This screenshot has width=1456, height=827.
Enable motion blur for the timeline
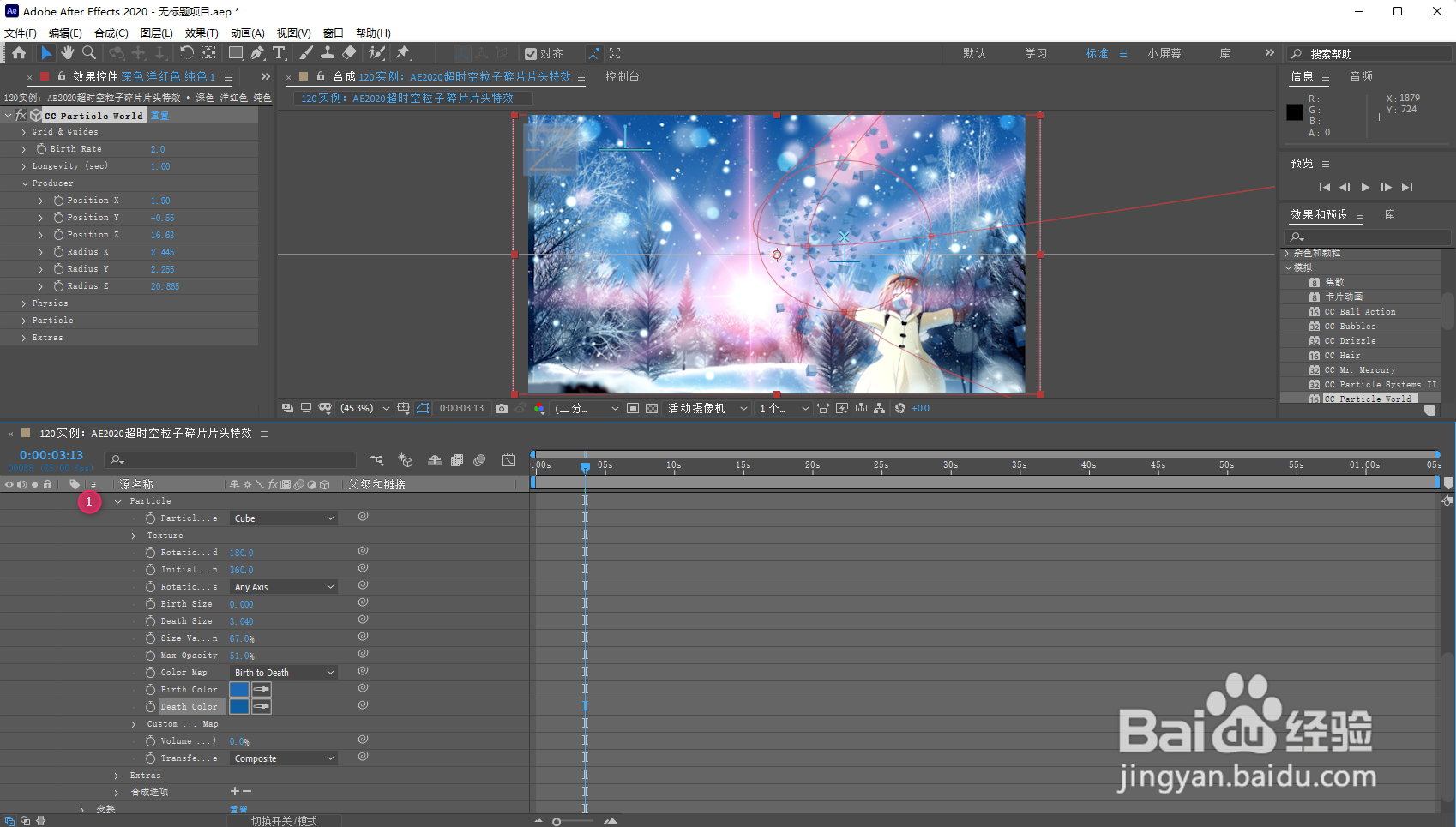[479, 460]
